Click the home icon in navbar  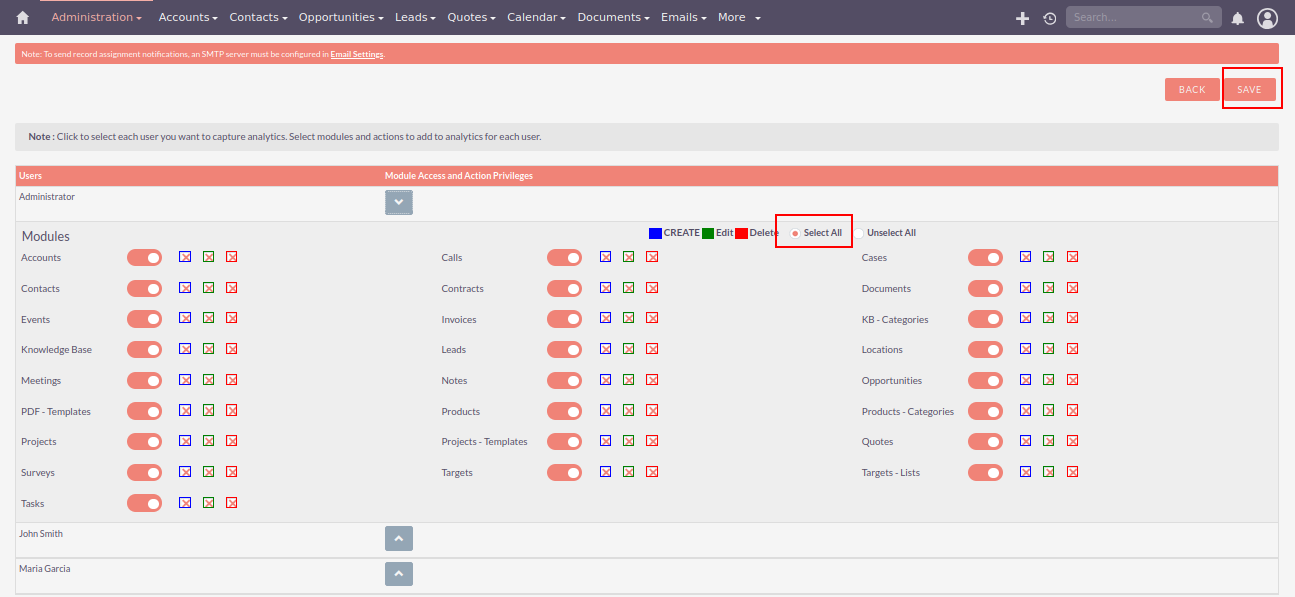pyautogui.click(x=23, y=18)
